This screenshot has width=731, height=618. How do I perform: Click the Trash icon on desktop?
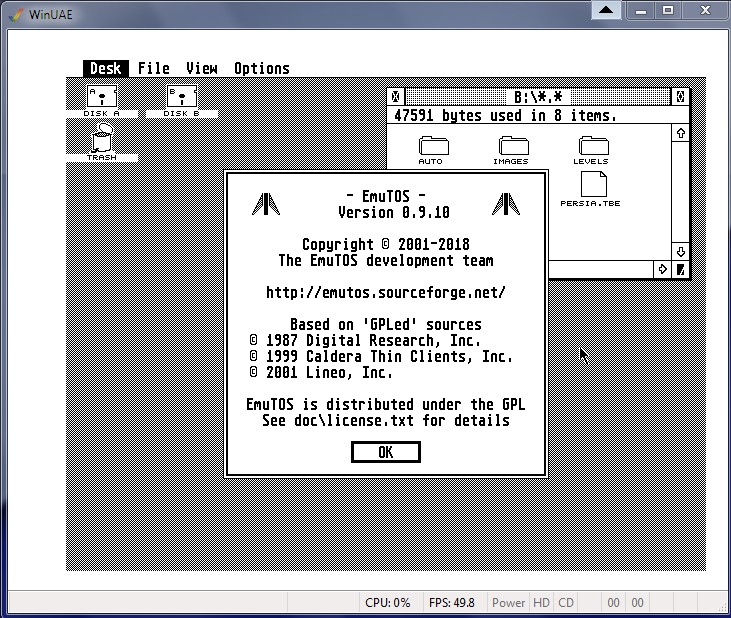tap(101, 142)
